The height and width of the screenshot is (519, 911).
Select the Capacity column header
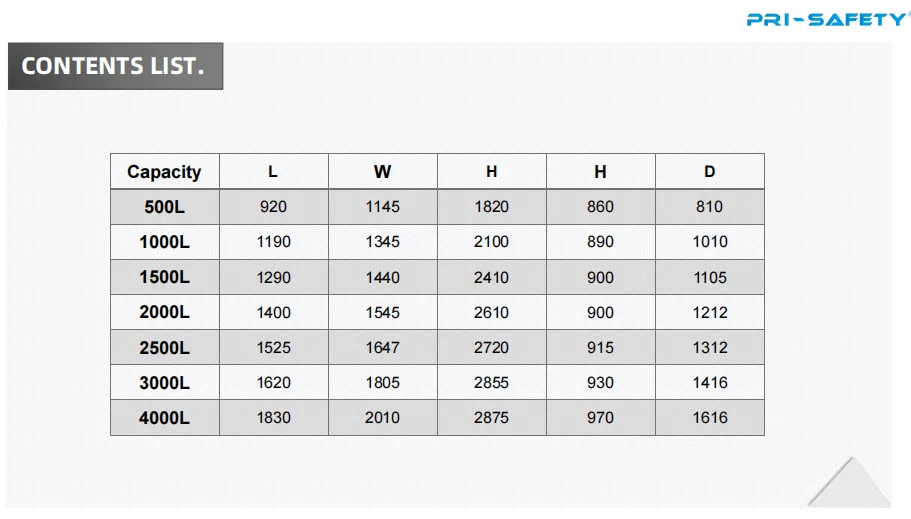(x=164, y=172)
